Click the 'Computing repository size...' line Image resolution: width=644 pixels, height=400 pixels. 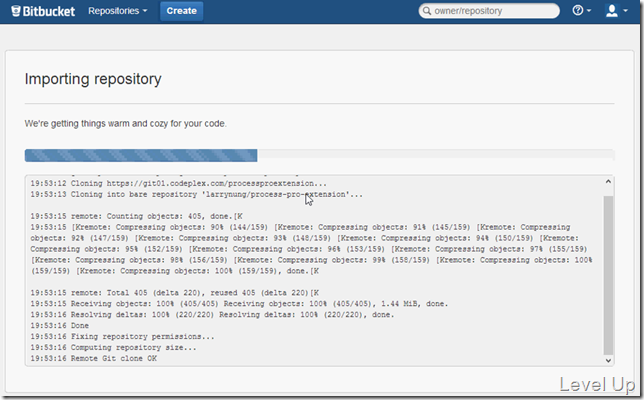pyautogui.click(x=113, y=347)
